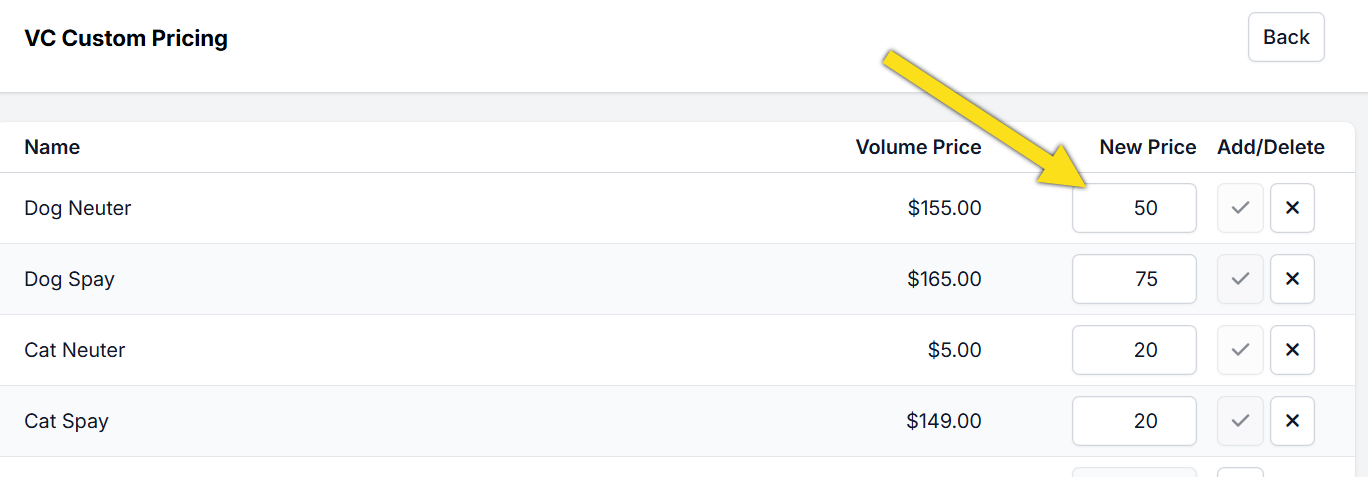Edit the Dog Spay new price field
Viewport: 1368px width, 477px height.
pyautogui.click(x=1134, y=279)
